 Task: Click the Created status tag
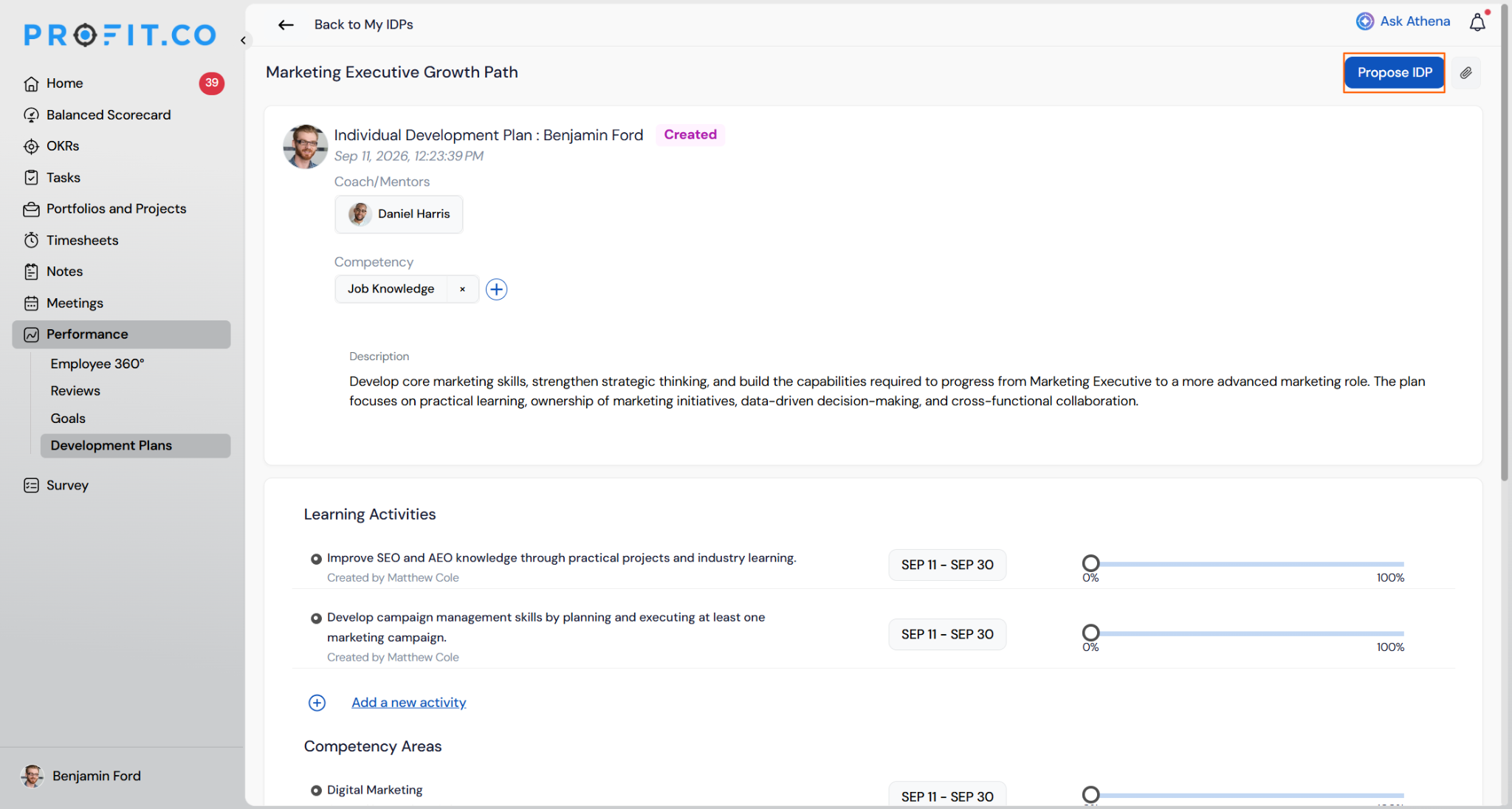click(x=690, y=135)
